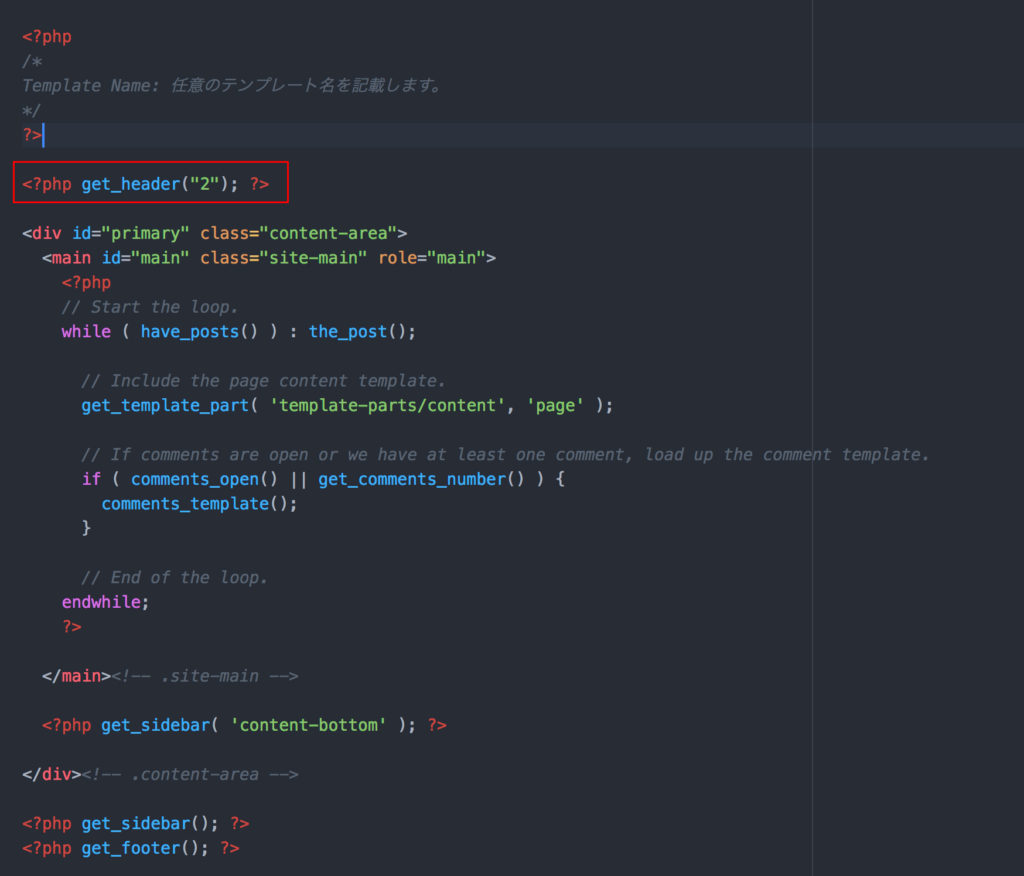This screenshot has width=1024, height=876.
Task: Click the have_posts() function call
Action: click(x=190, y=331)
